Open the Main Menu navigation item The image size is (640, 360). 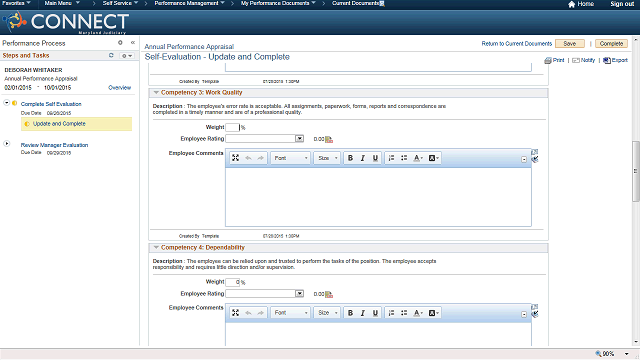coord(62,3)
